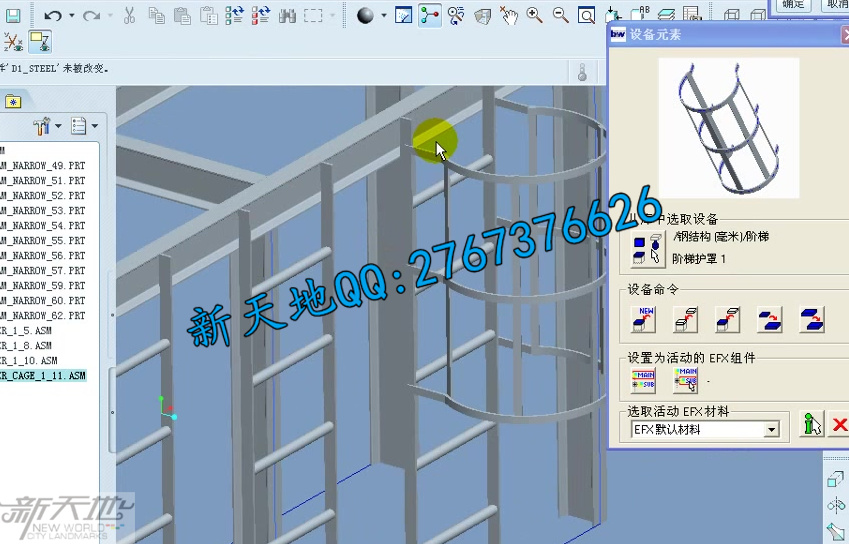This screenshot has width=849, height=544.
Task: Undo the last action
Action: [53, 16]
